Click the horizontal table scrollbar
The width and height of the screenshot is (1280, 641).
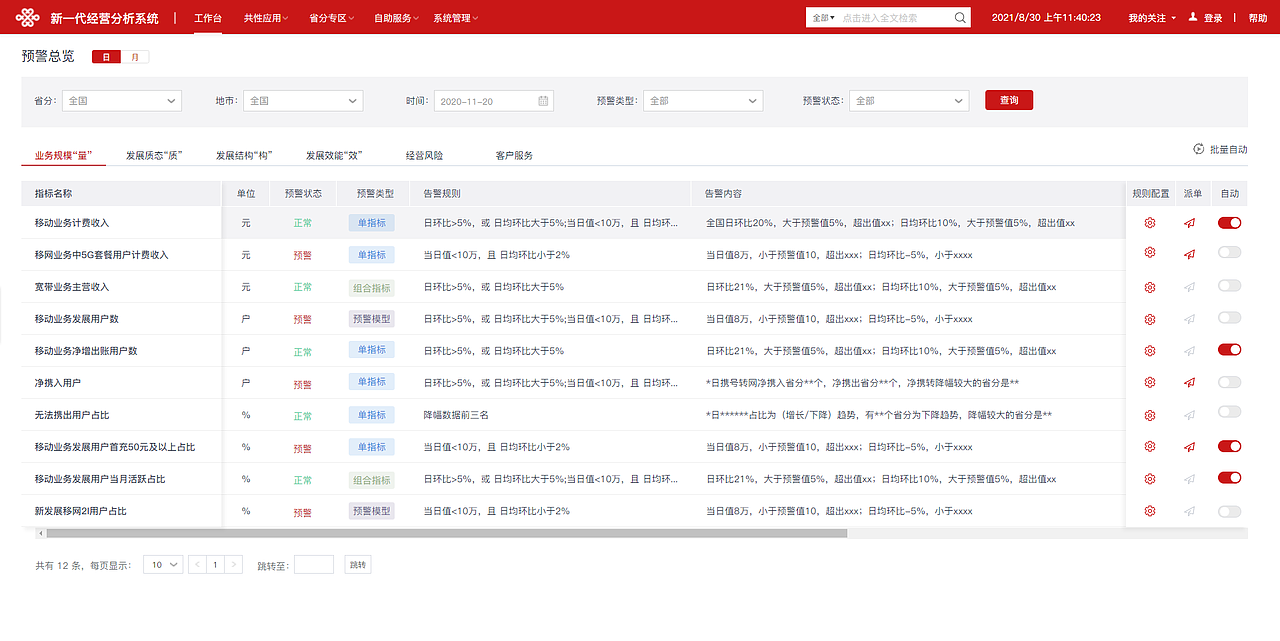point(447,533)
